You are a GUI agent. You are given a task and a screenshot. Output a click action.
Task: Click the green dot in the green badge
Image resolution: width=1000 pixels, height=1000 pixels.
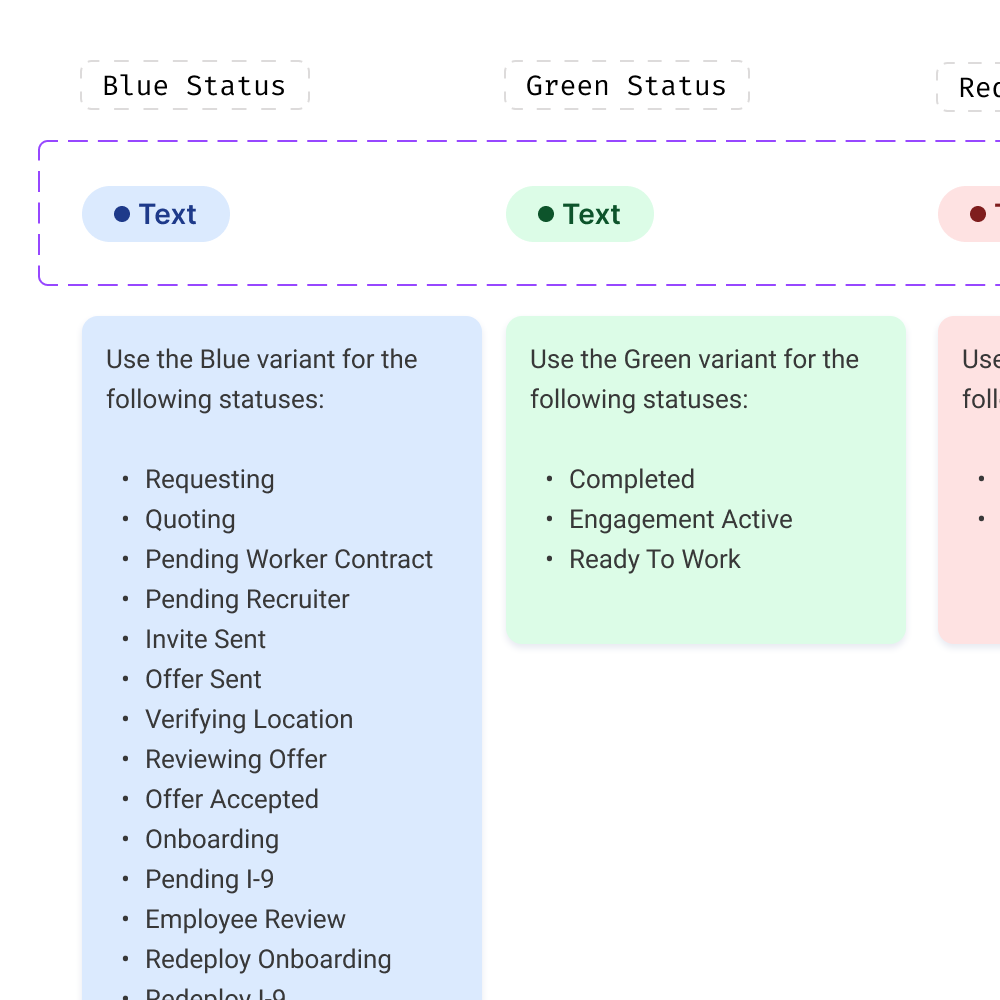pyautogui.click(x=546, y=214)
